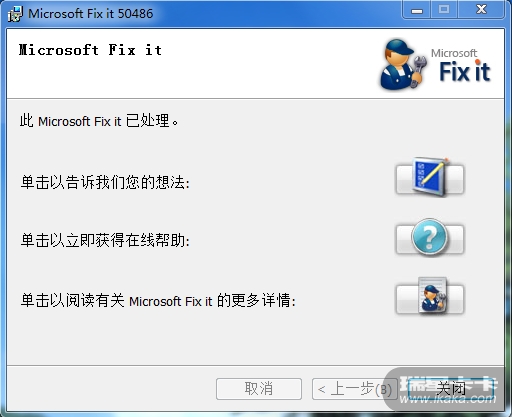The image size is (512, 417).
Task: Click the www.ikaka.com watermark text
Action: [x=448, y=399]
